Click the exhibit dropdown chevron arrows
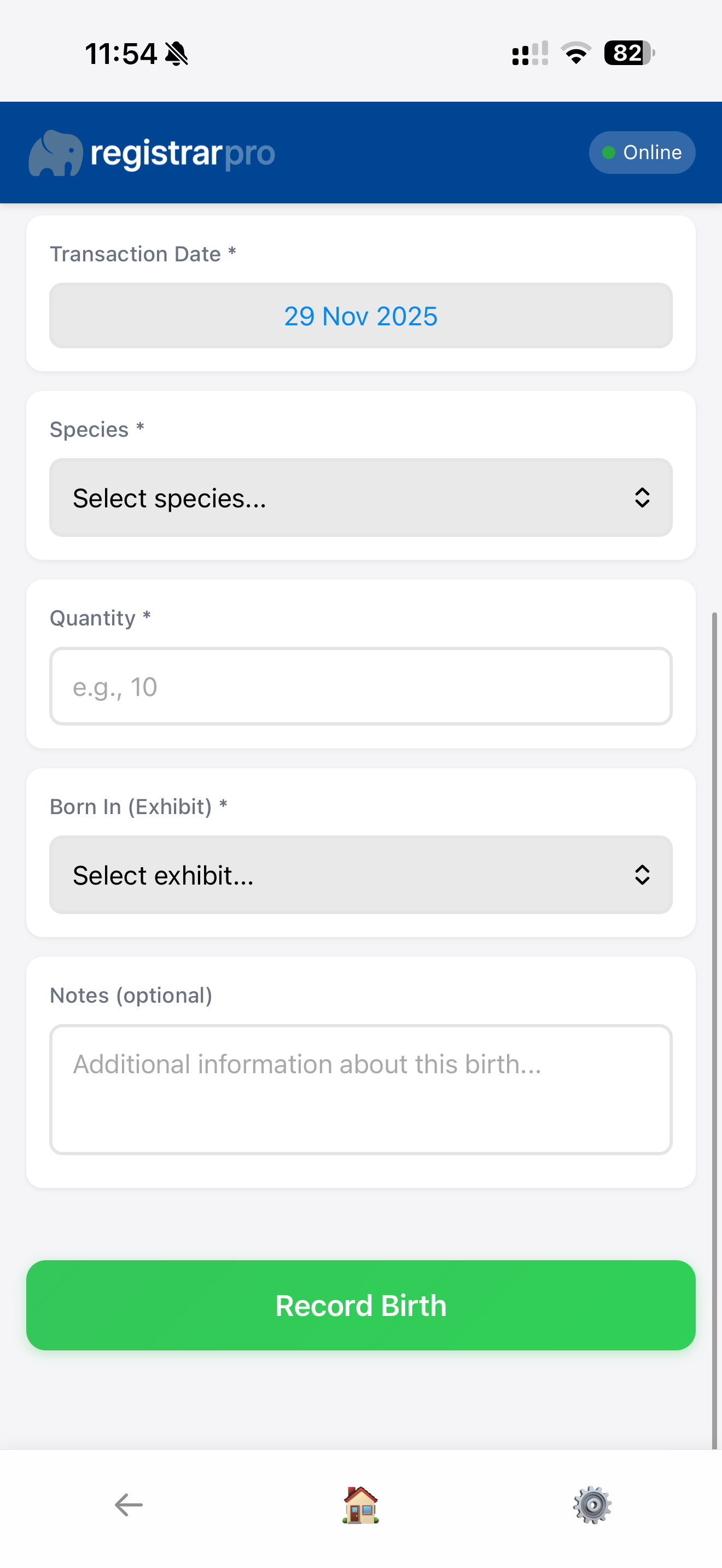Screen dimensions: 722x1568 (x=642, y=875)
